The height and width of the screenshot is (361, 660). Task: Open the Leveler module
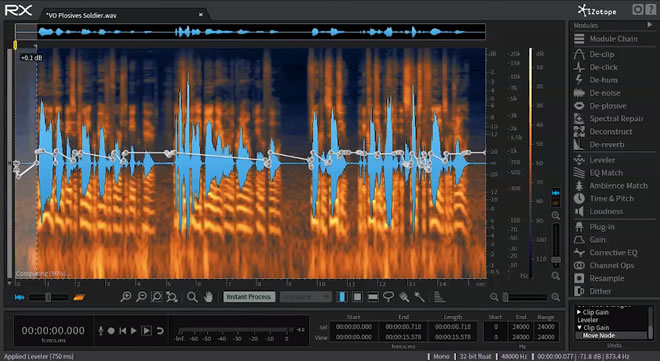[594, 160]
